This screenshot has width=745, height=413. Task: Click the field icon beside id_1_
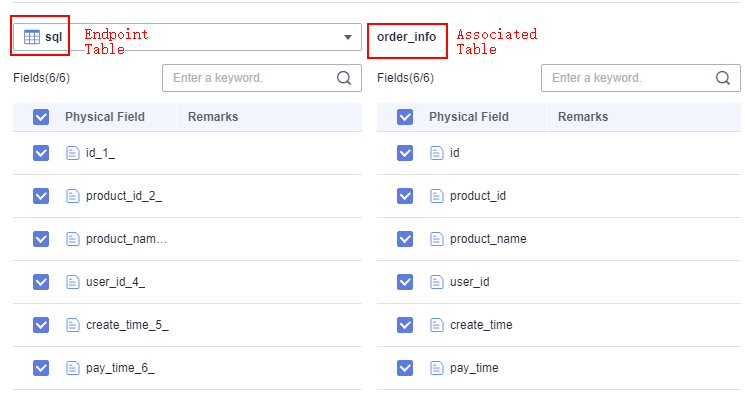click(72, 153)
